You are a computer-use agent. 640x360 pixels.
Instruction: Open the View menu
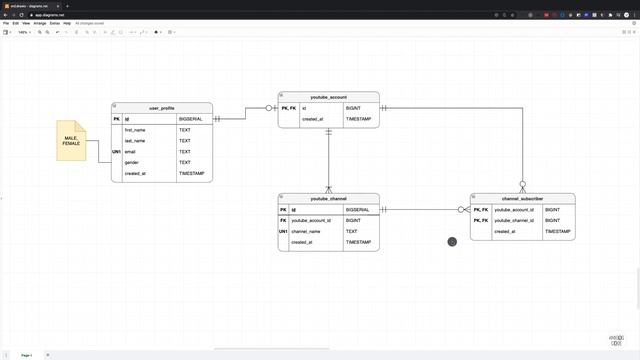tap(26, 23)
